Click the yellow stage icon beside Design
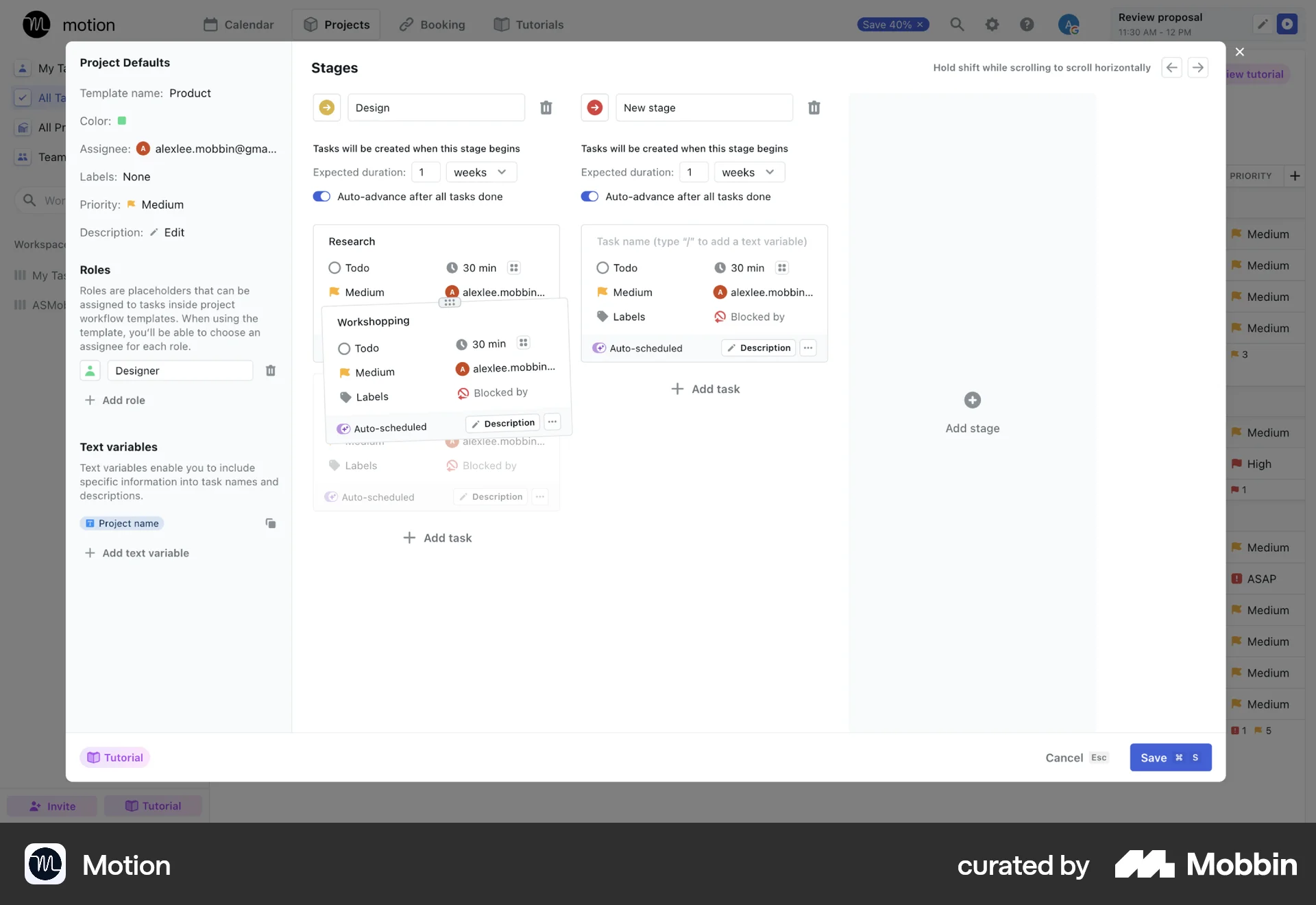 coord(326,108)
